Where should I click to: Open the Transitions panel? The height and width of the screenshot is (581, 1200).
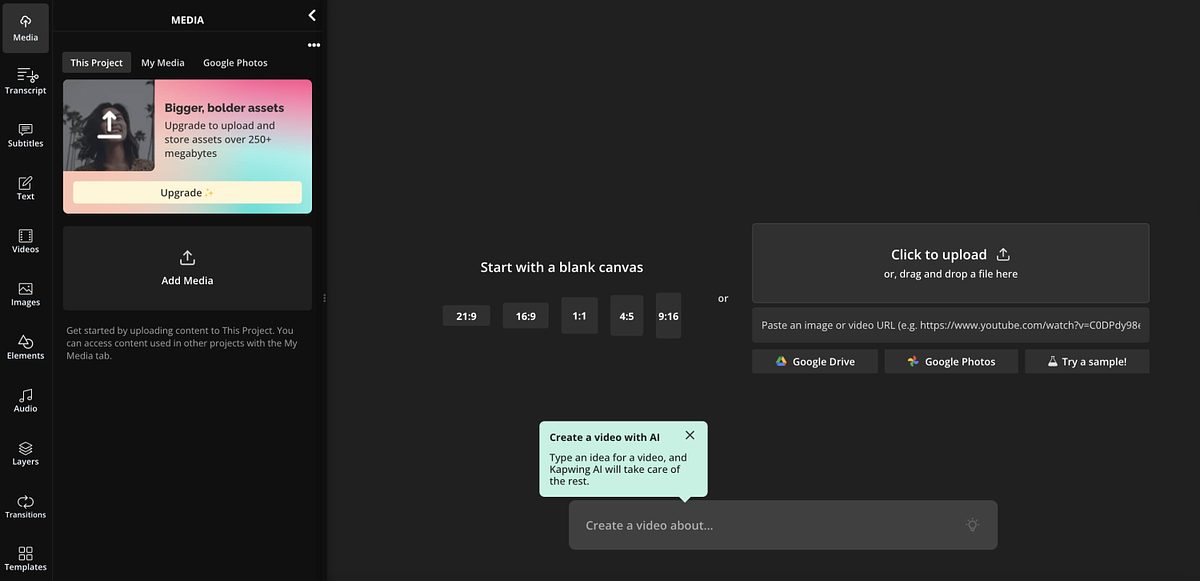click(x=25, y=508)
